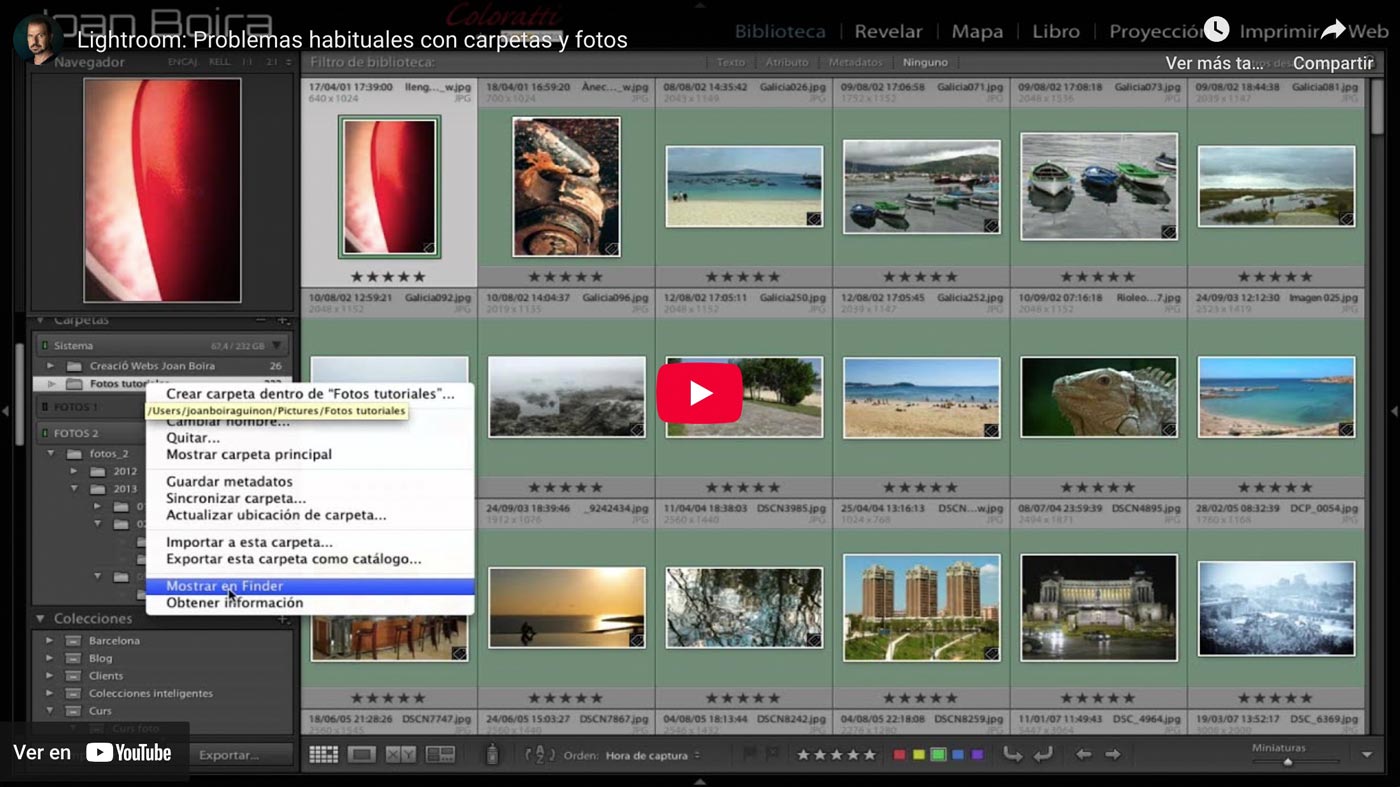This screenshot has height=787, width=1400.
Task: Open the XY Compare view
Action: click(400, 755)
